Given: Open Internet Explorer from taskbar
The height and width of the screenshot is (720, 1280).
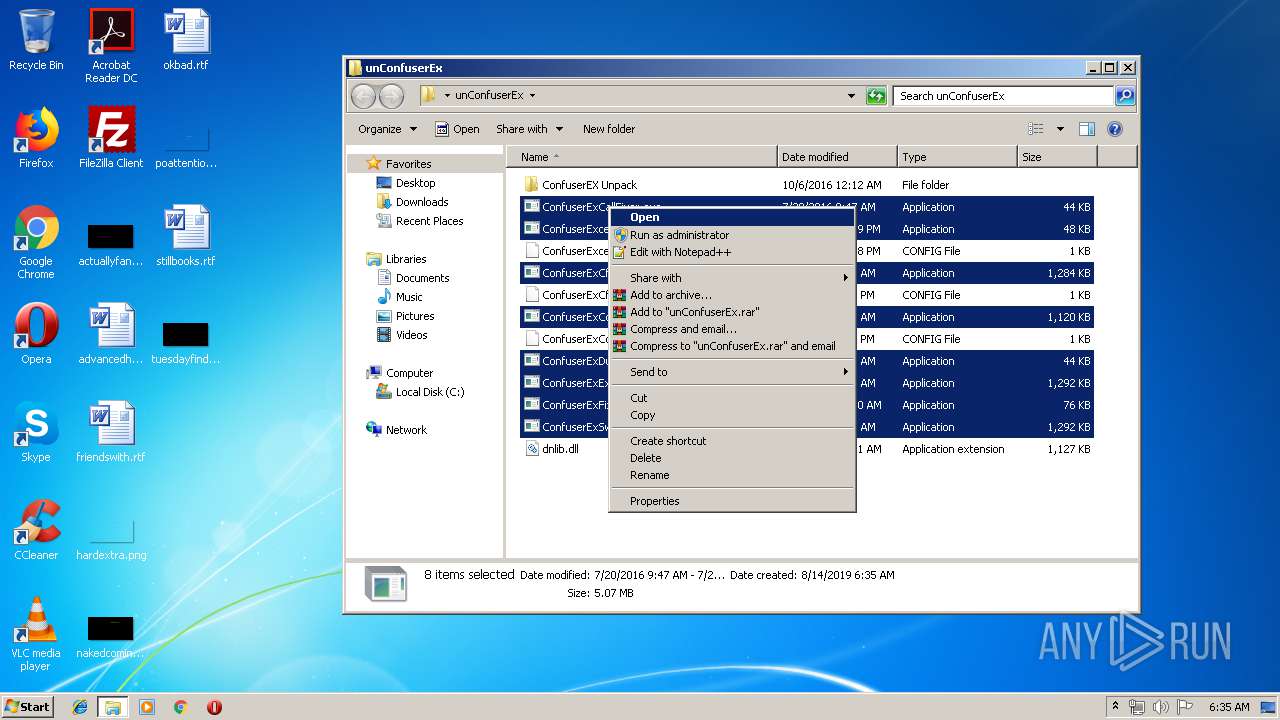Looking at the screenshot, I should point(80,707).
